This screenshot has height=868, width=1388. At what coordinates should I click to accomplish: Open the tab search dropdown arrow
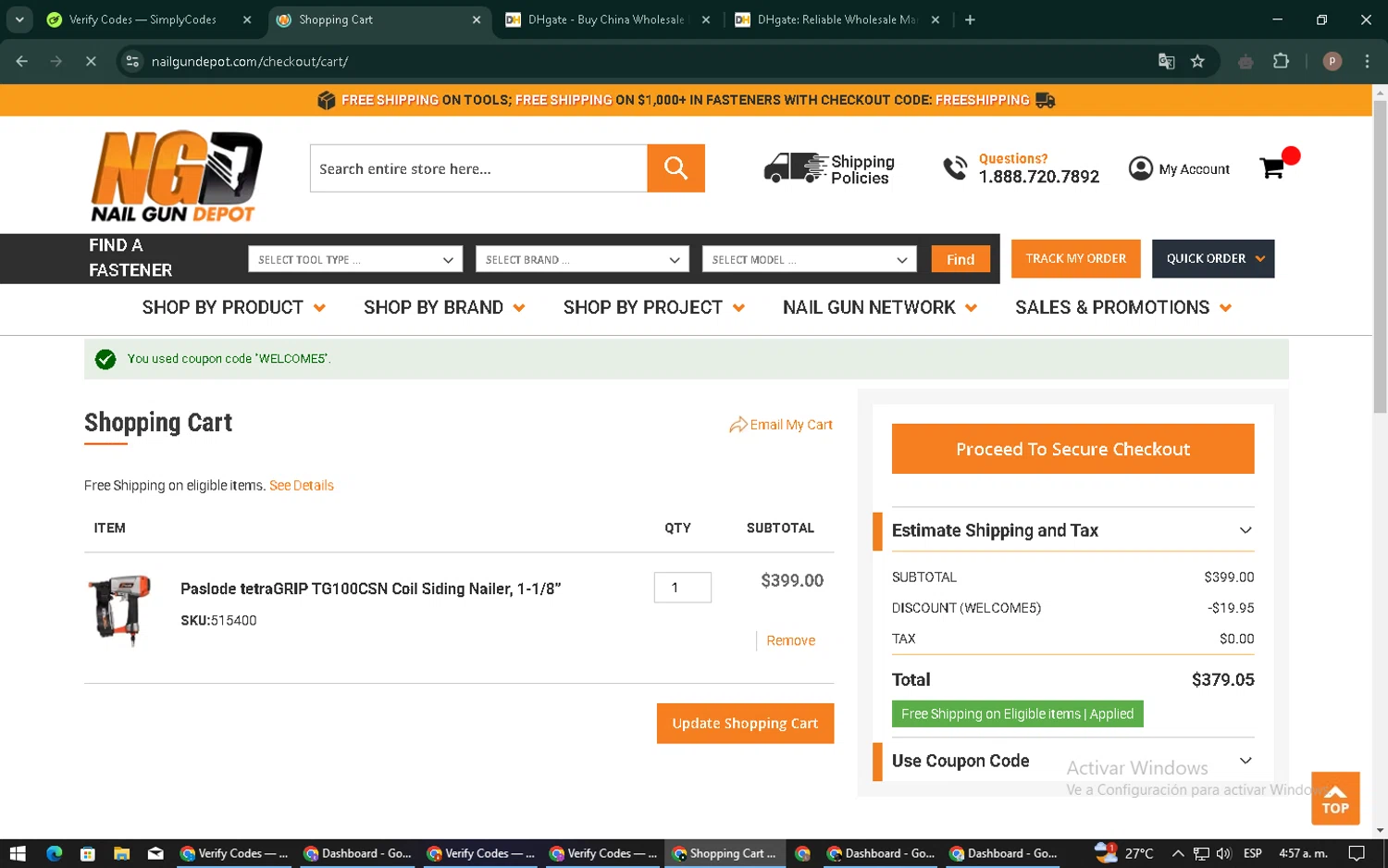19,19
